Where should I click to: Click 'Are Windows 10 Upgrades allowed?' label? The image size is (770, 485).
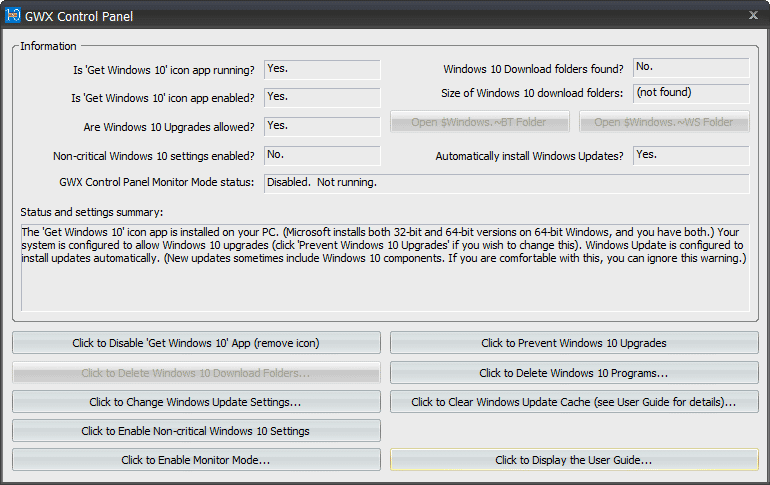click(169, 127)
